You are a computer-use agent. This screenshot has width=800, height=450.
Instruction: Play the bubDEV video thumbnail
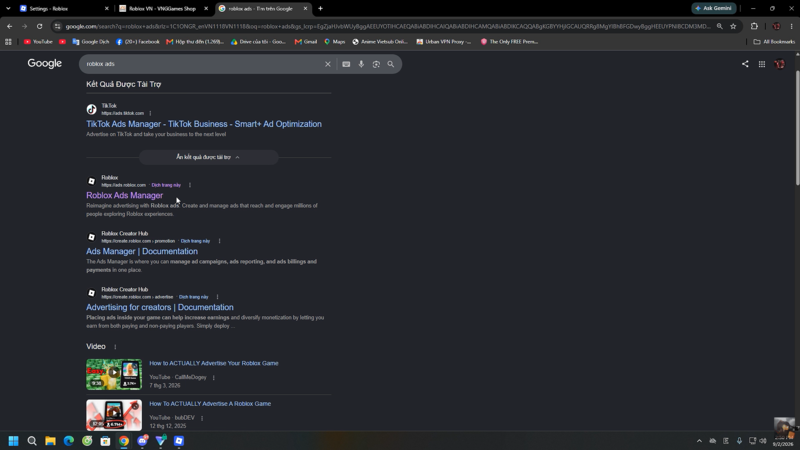pos(114,415)
